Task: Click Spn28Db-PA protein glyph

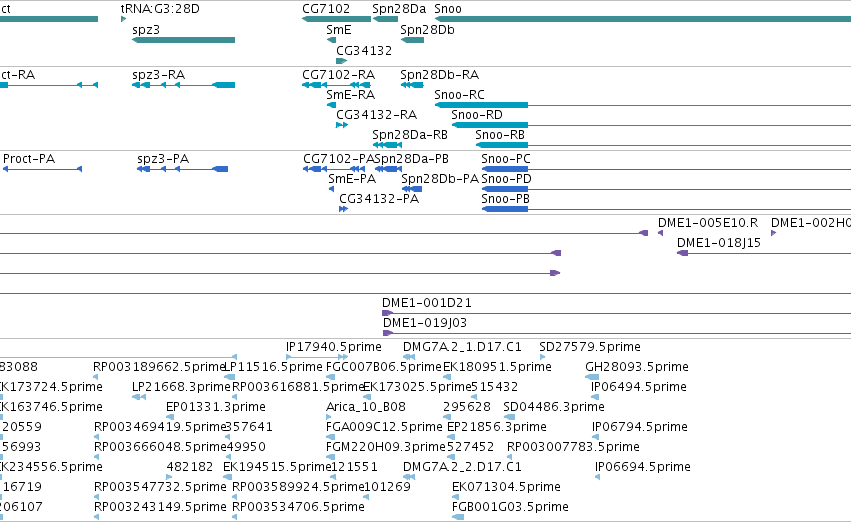Action: tap(412, 189)
